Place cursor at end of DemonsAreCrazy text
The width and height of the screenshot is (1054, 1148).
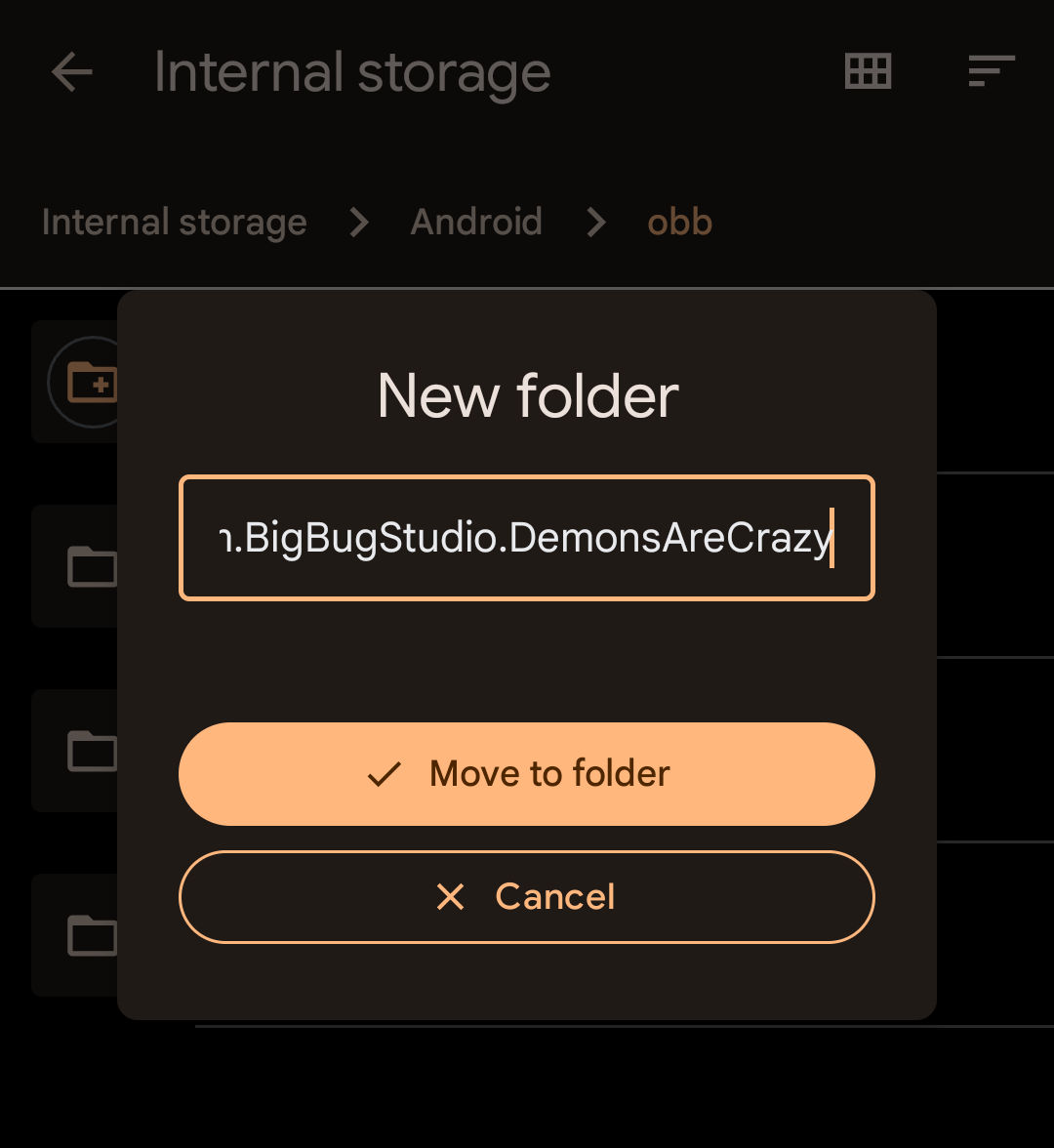tap(832, 537)
